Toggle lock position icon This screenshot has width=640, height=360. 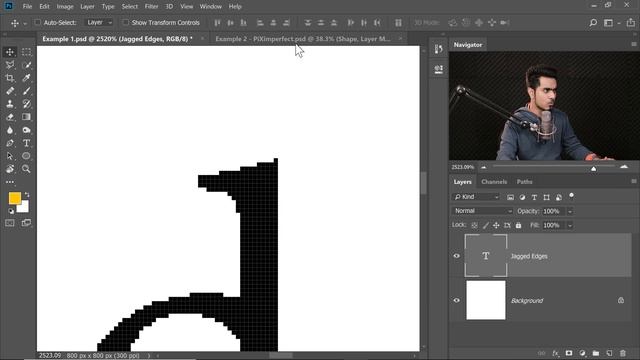(x=496, y=225)
